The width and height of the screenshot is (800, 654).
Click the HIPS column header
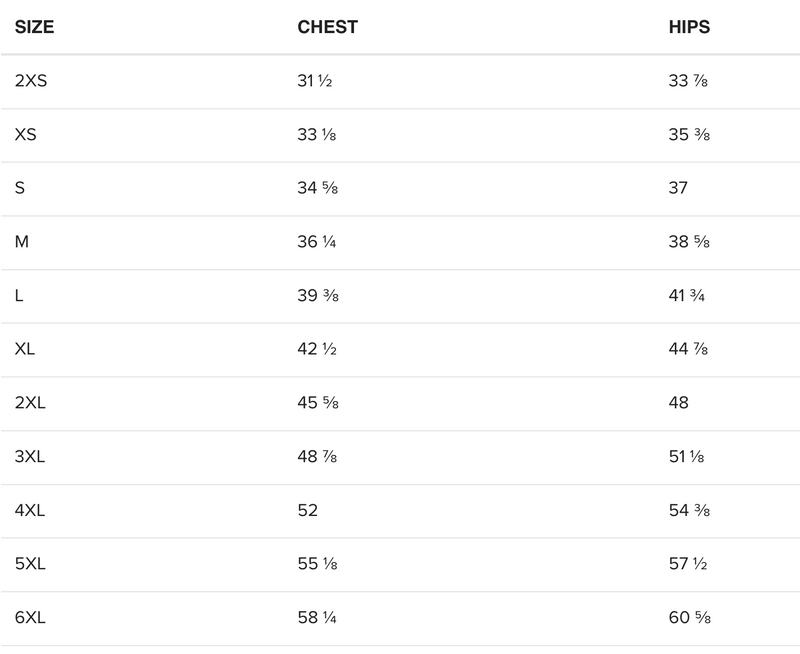689,27
